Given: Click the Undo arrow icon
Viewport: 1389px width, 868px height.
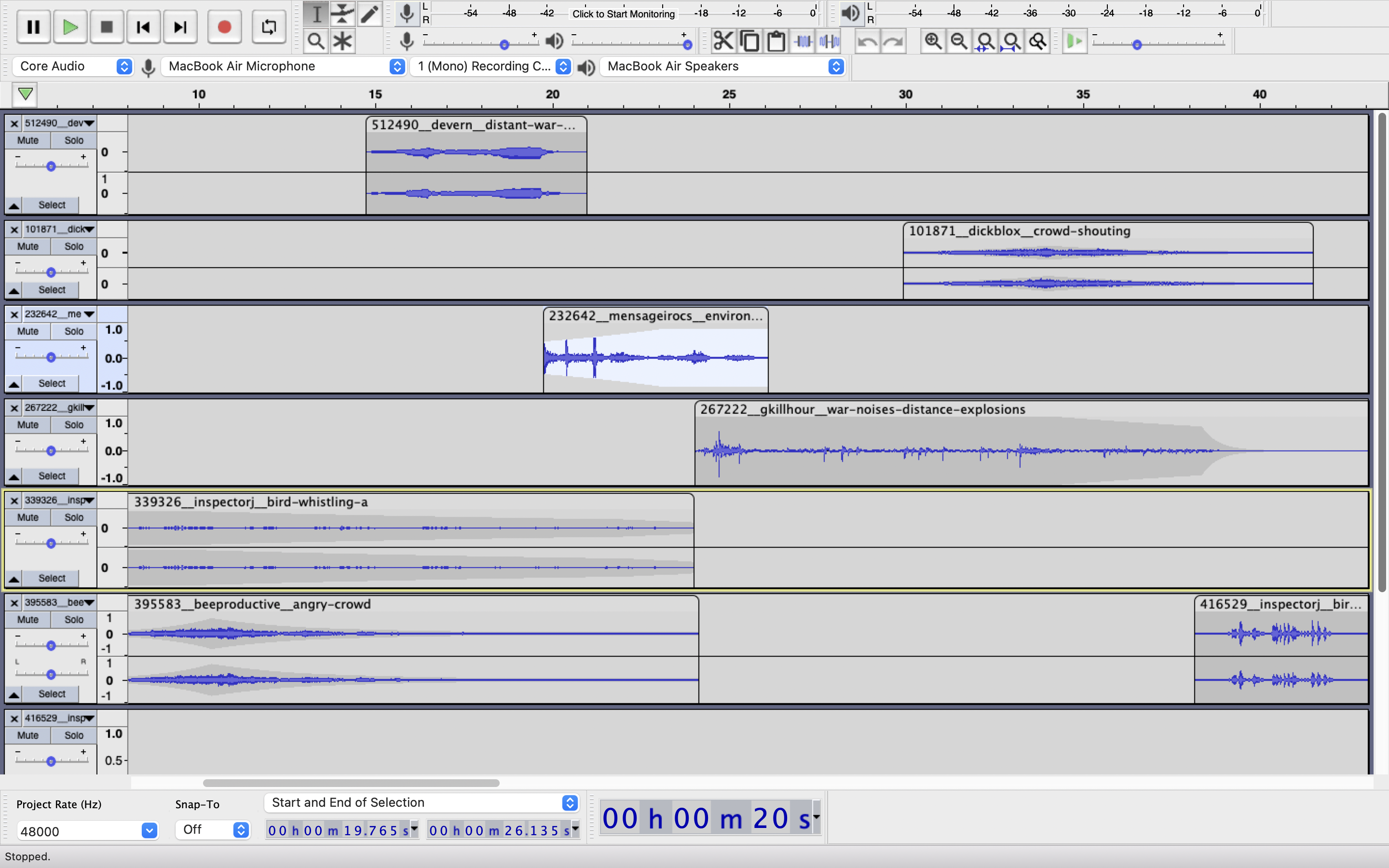Looking at the screenshot, I should (867, 41).
